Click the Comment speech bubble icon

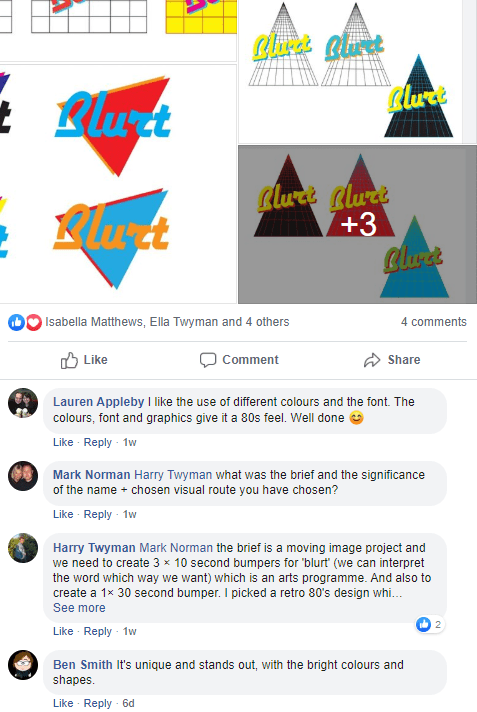(x=208, y=360)
